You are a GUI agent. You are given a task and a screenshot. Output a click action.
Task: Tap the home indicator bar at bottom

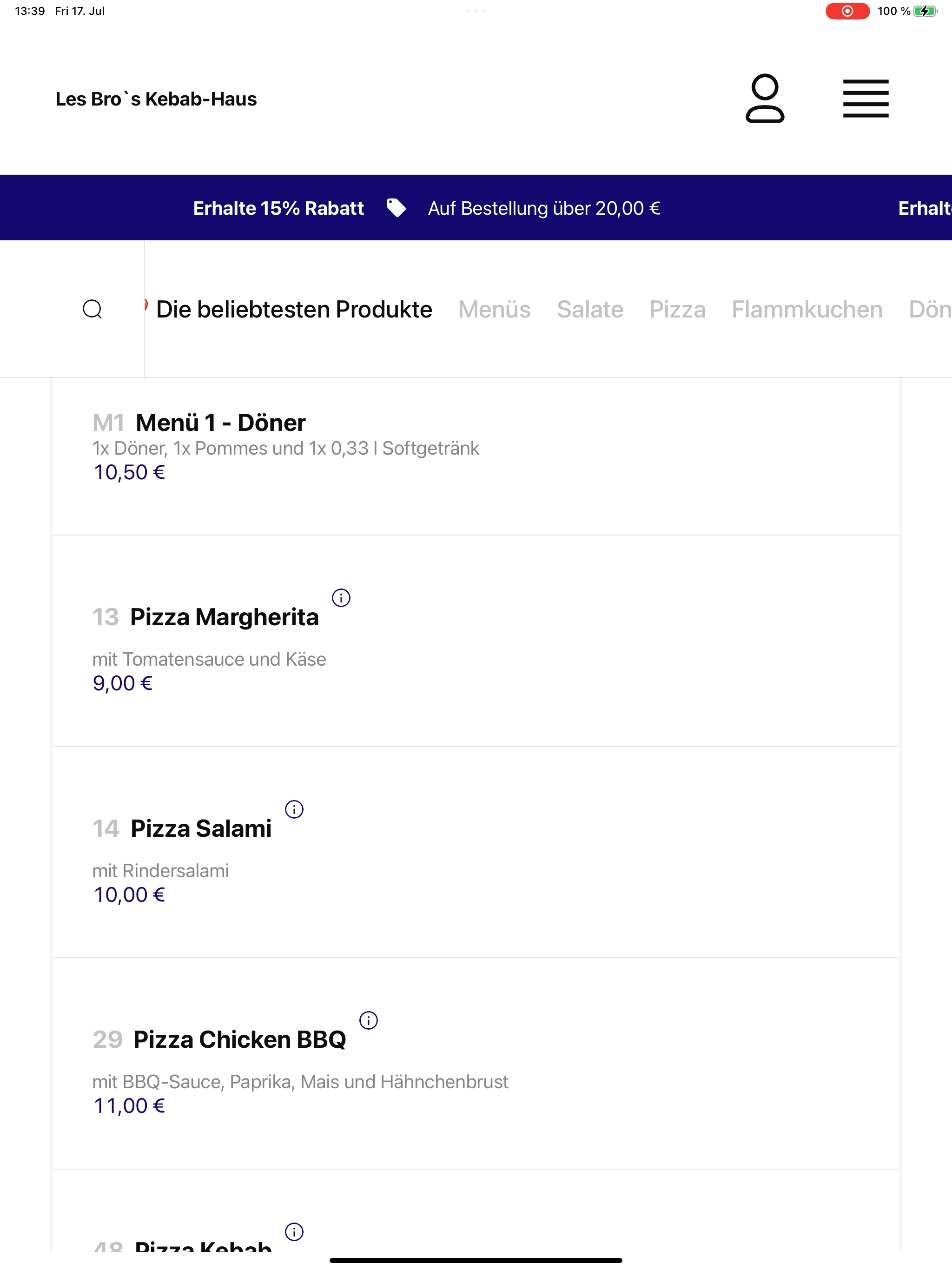click(476, 1261)
